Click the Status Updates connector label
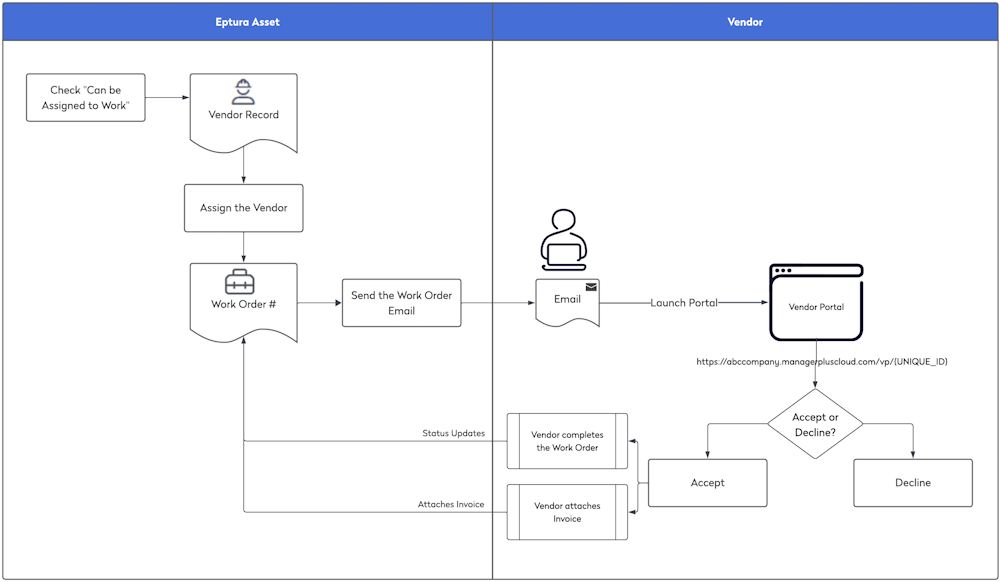1000x582 pixels. [x=453, y=433]
